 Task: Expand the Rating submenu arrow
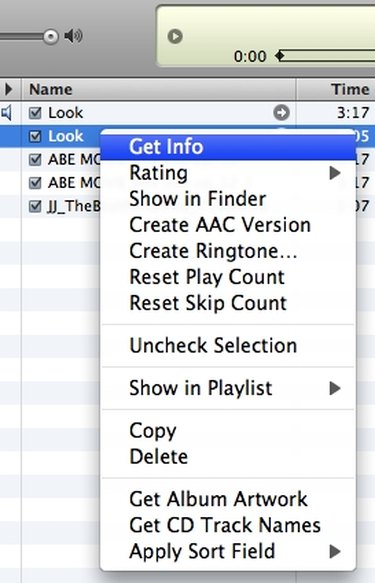point(335,173)
